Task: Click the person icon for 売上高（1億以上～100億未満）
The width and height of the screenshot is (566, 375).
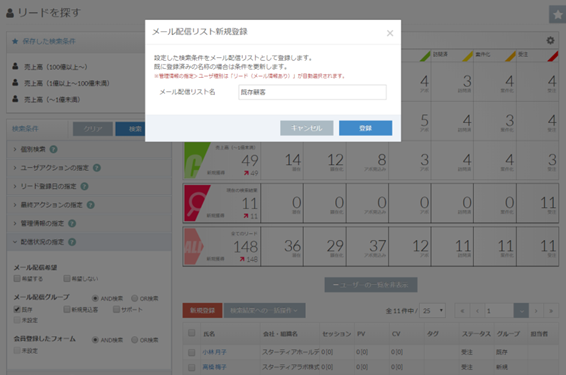Action: (x=15, y=83)
